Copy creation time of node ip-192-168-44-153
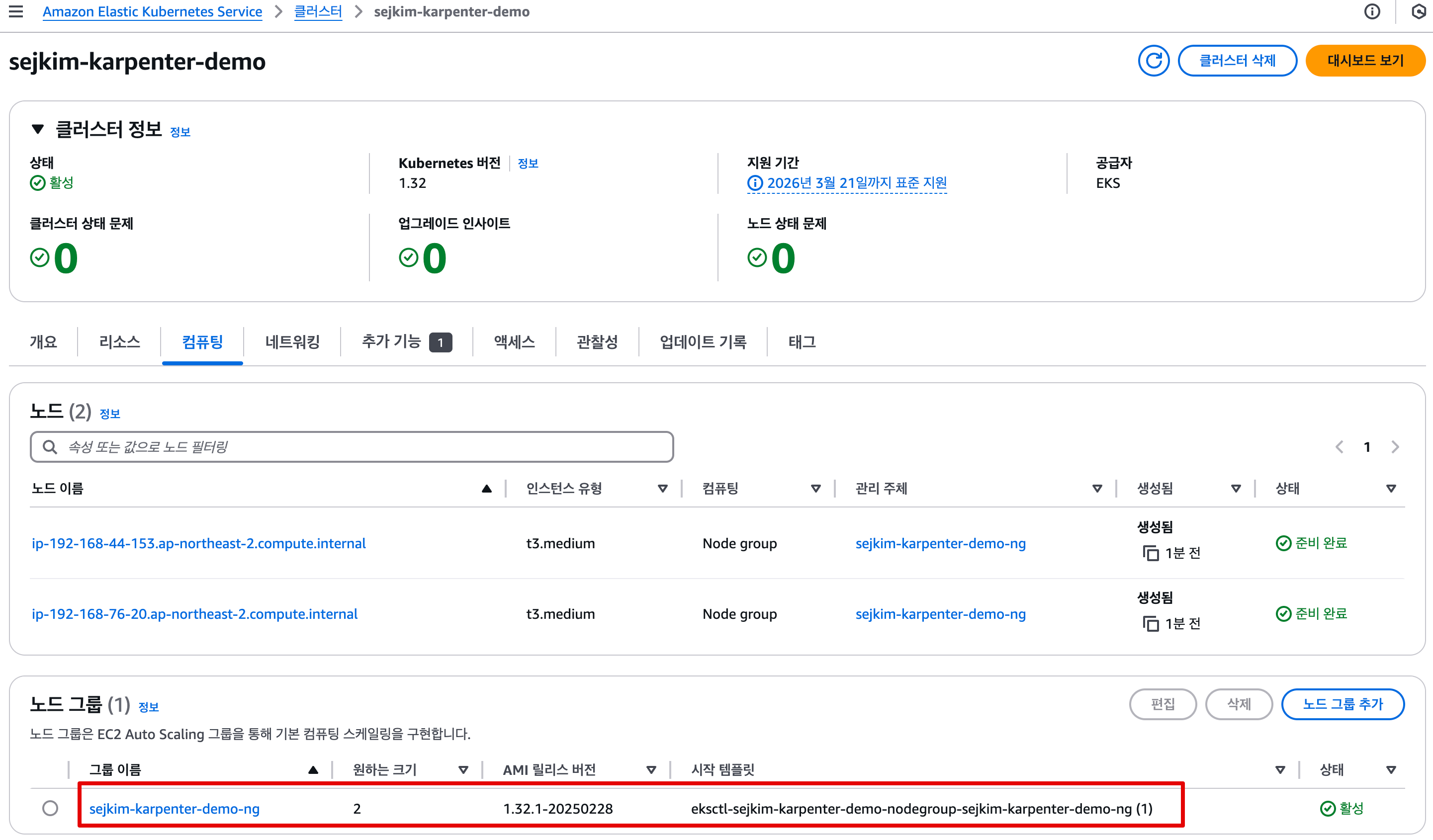The width and height of the screenshot is (1433, 840). pyautogui.click(x=1151, y=553)
